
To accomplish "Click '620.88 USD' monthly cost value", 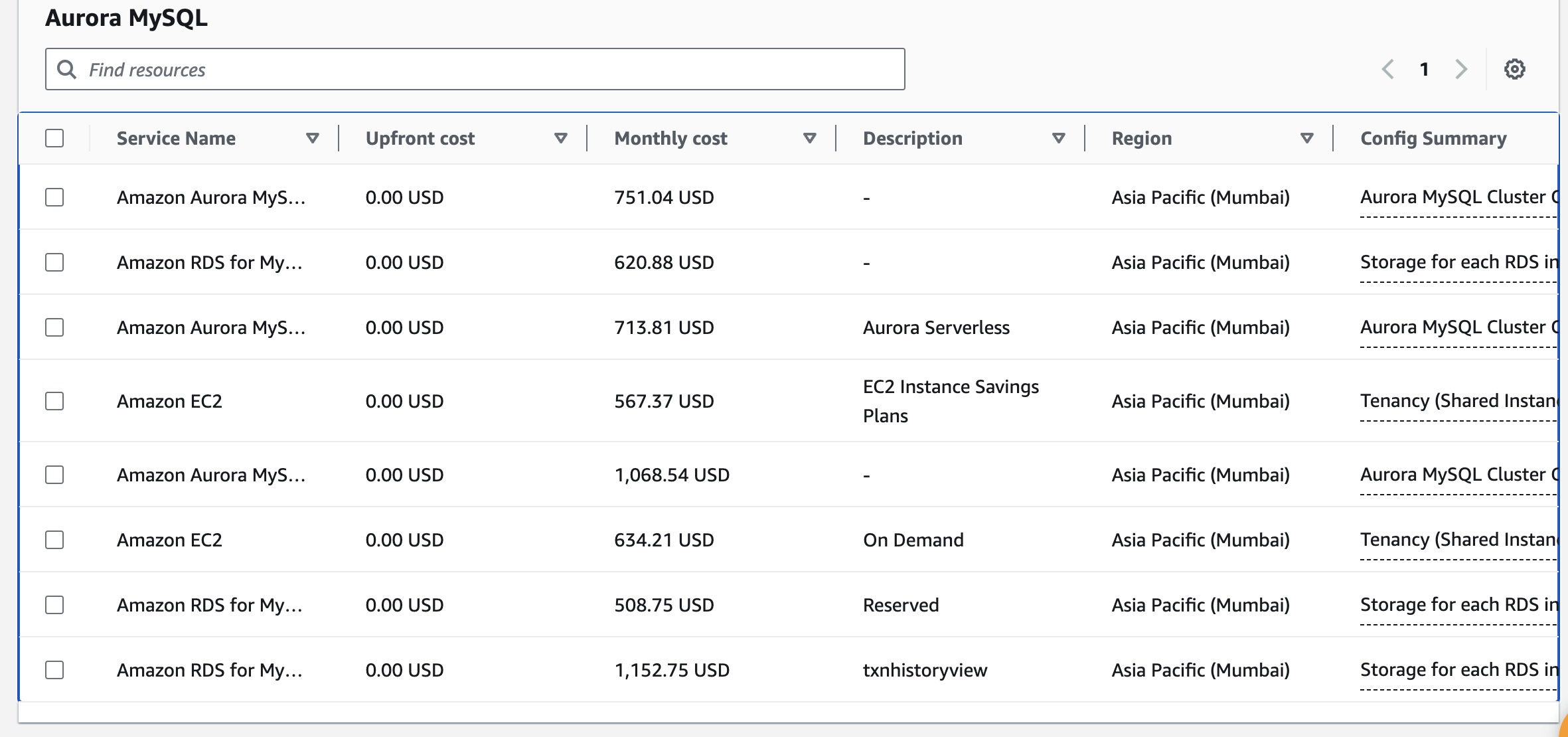I will pyautogui.click(x=664, y=262).
